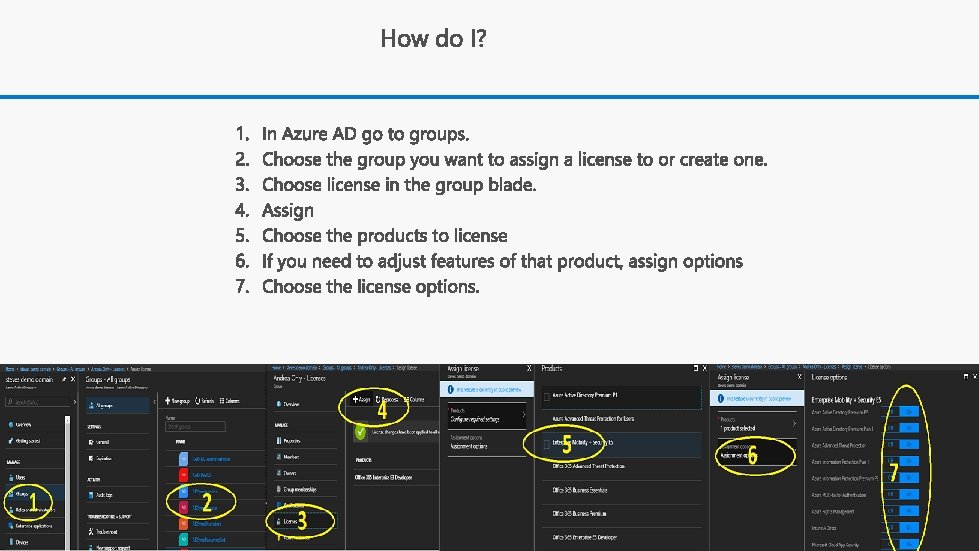The image size is (979, 551).
Task: Turn Off Azure Active Directory Premium P2
Action: pyautogui.click(x=890, y=411)
